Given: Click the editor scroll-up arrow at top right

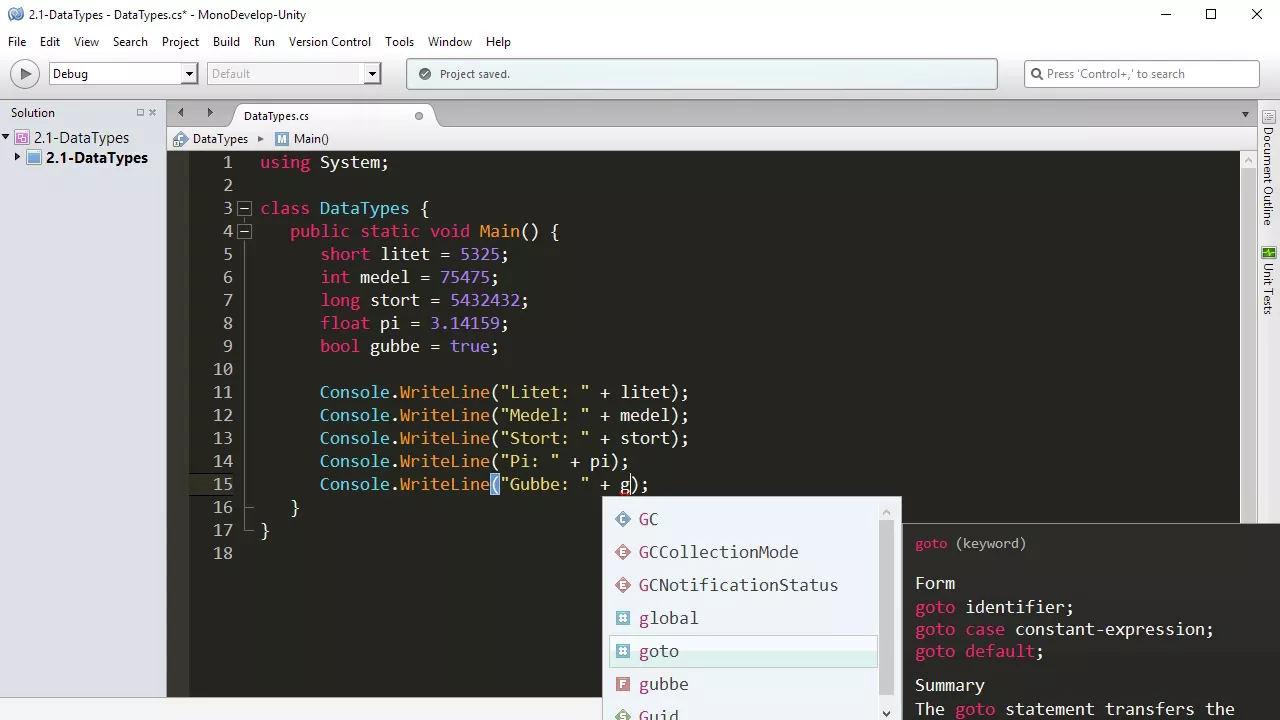Looking at the screenshot, I should (x=1248, y=160).
